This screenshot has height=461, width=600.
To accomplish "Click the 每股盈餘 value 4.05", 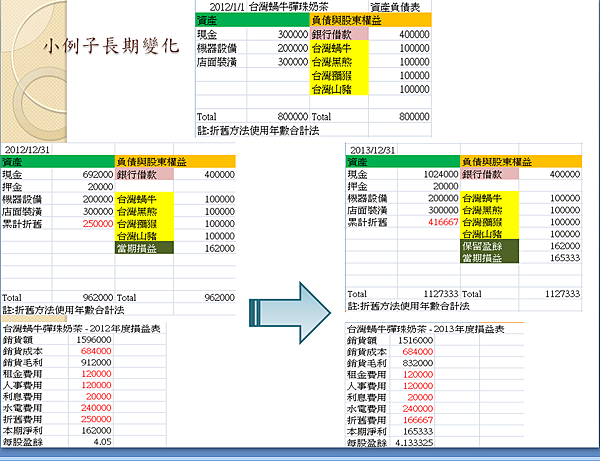I will pyautogui.click(x=103, y=442).
